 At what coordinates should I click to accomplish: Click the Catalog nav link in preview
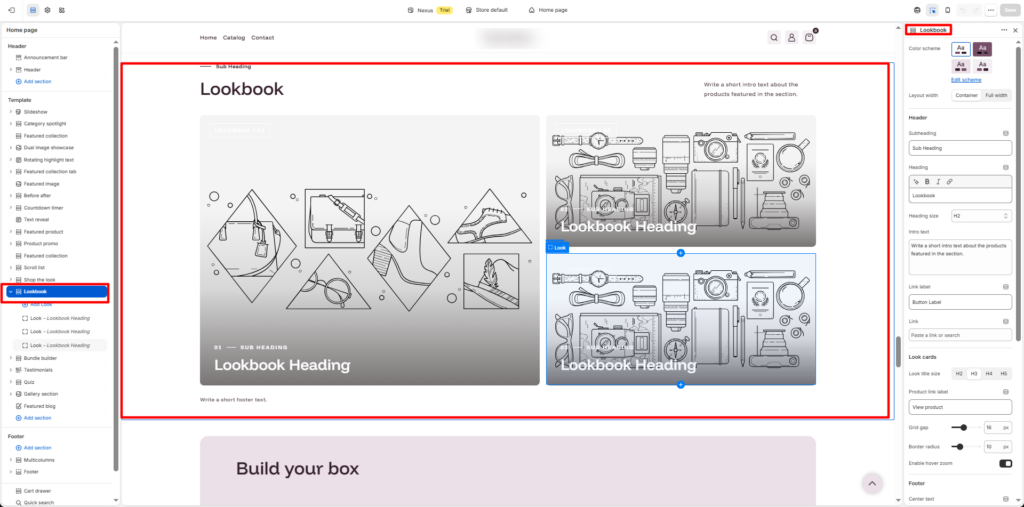pyautogui.click(x=234, y=38)
